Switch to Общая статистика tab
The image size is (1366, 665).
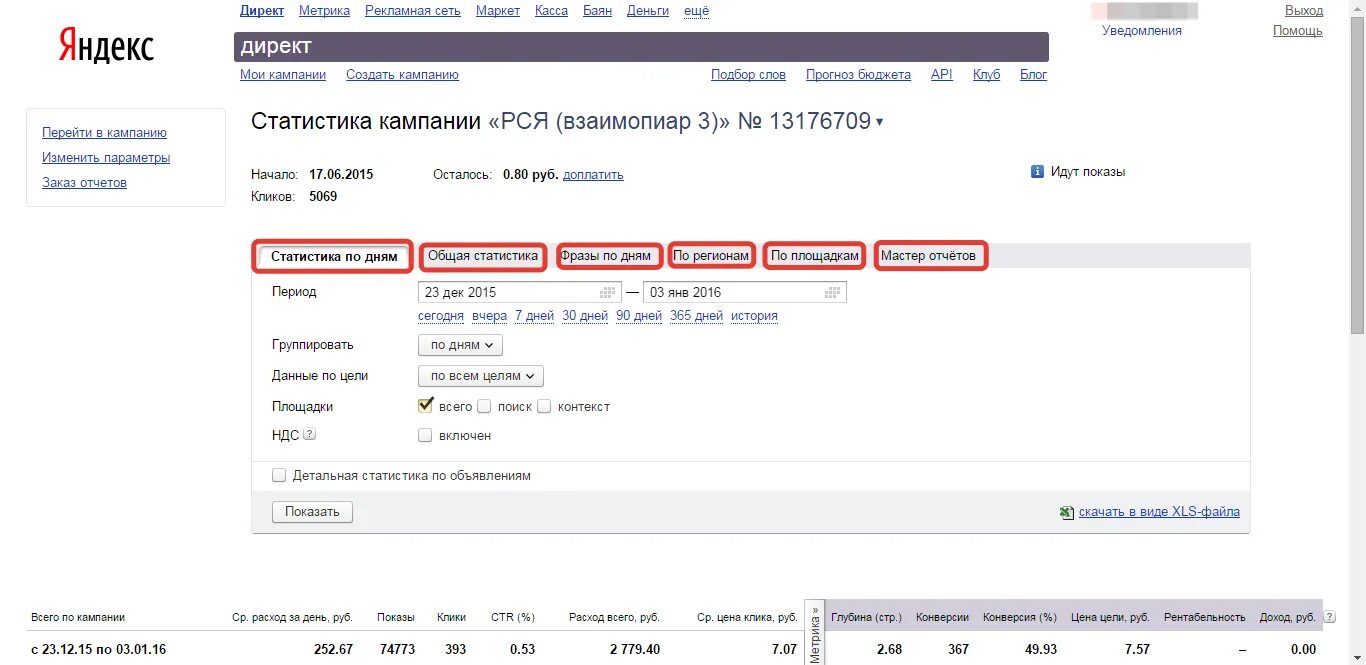(x=483, y=256)
